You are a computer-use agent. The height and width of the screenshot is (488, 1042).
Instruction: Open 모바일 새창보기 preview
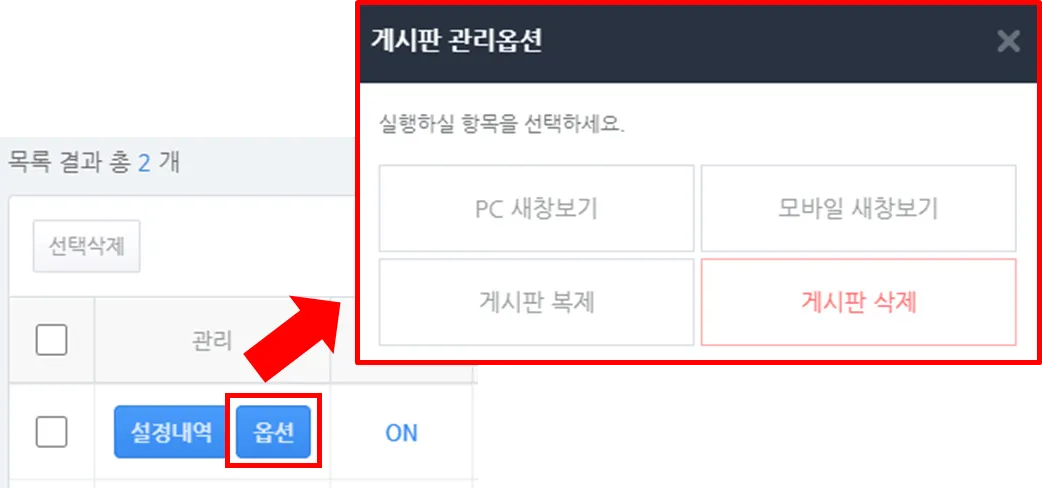point(859,208)
